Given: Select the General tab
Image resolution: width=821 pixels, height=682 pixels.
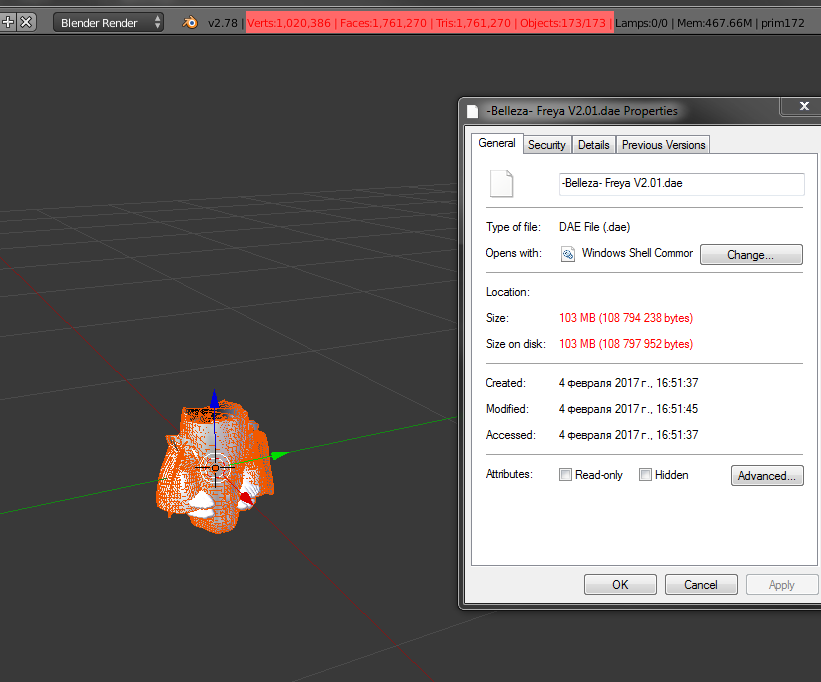Looking at the screenshot, I should [497, 143].
